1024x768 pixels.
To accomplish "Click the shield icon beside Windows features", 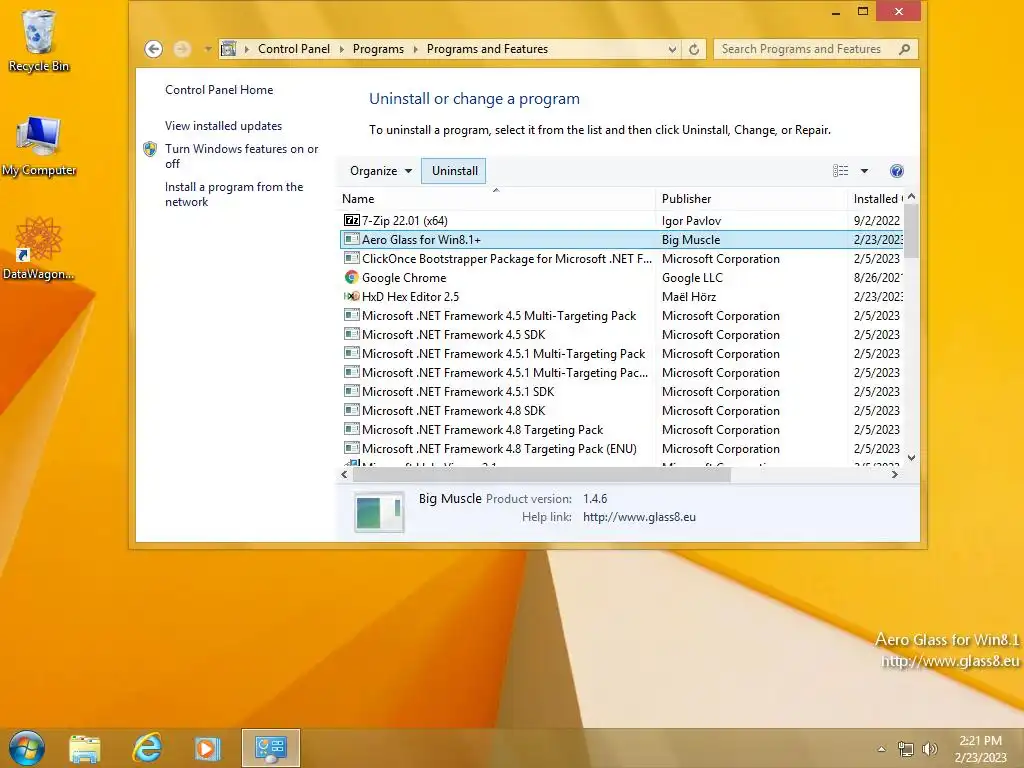I will [150, 149].
